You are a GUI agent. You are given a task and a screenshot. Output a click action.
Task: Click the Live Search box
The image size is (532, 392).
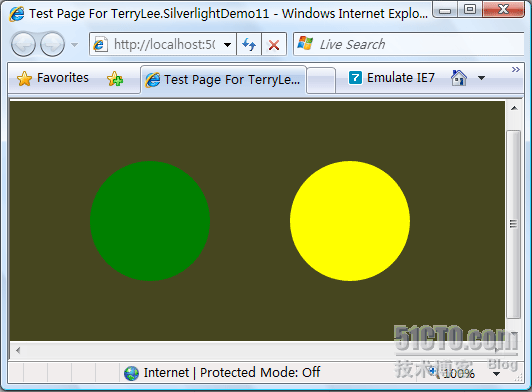pyautogui.click(x=408, y=44)
